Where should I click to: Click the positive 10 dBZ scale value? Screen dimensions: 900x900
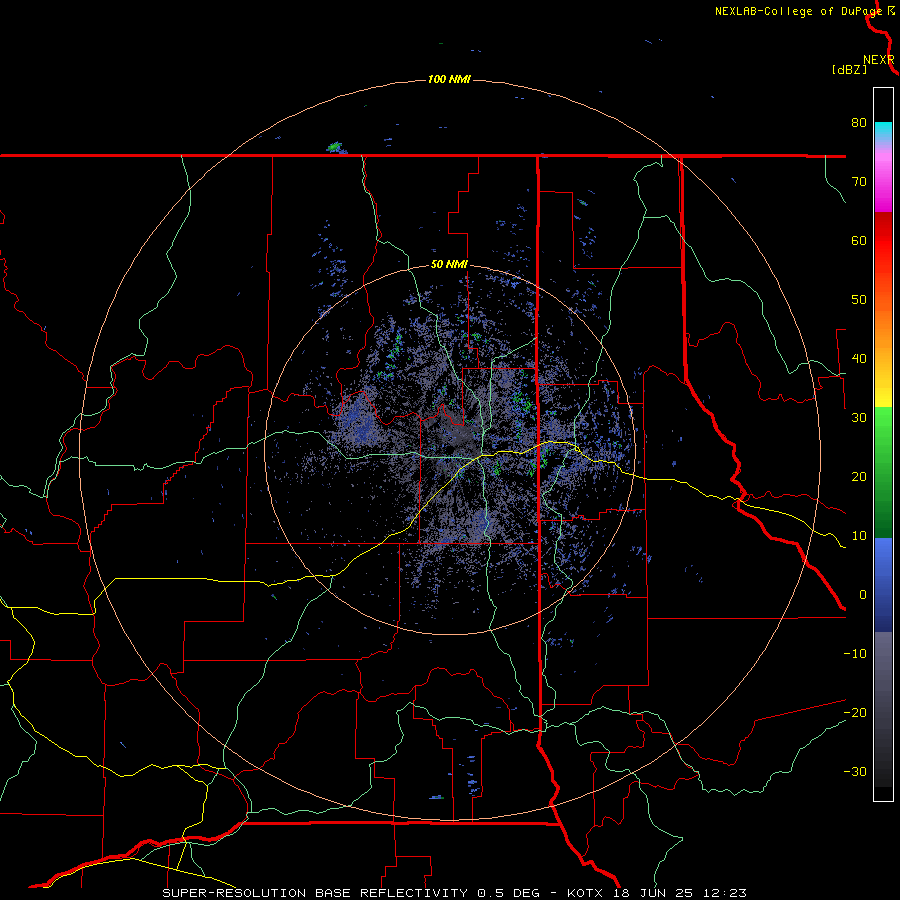pyautogui.click(x=859, y=536)
